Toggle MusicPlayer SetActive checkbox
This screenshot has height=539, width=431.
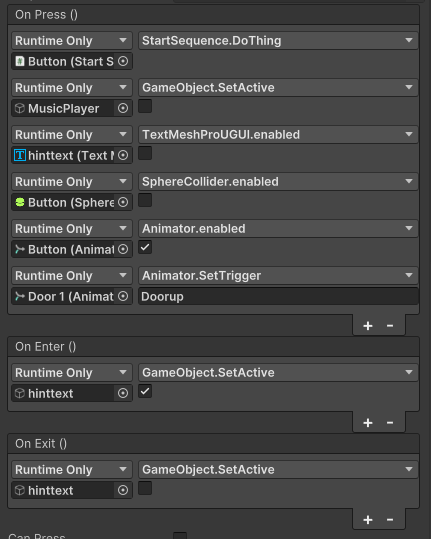pos(145,106)
